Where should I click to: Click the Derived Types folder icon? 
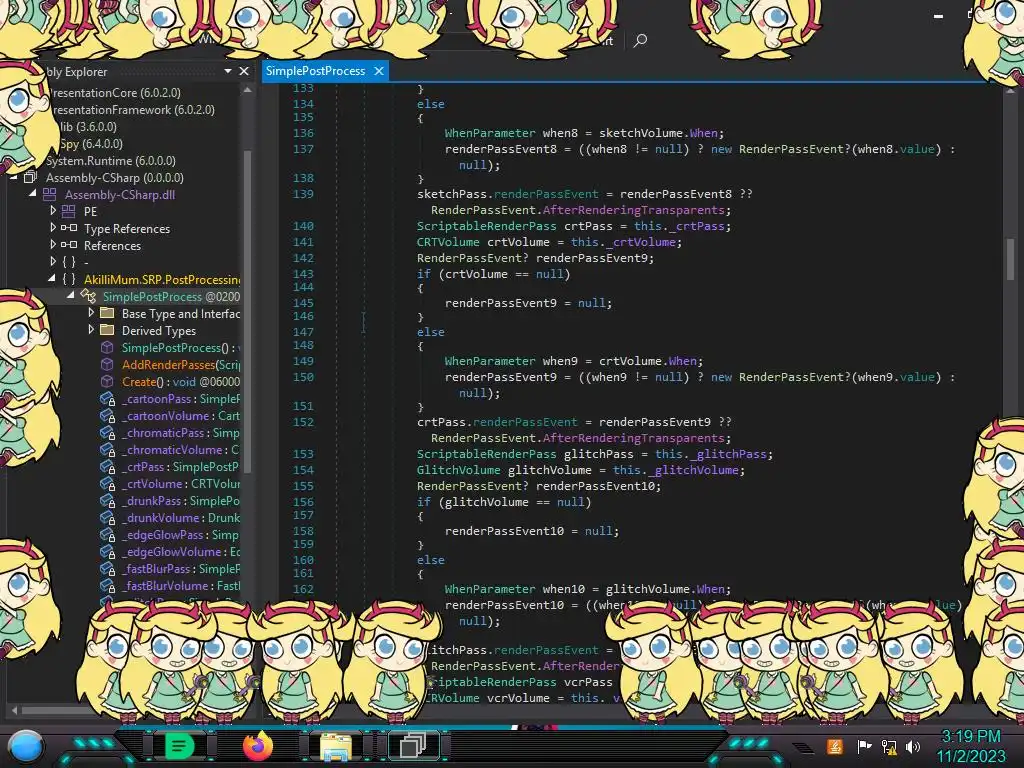pyautogui.click(x=107, y=330)
